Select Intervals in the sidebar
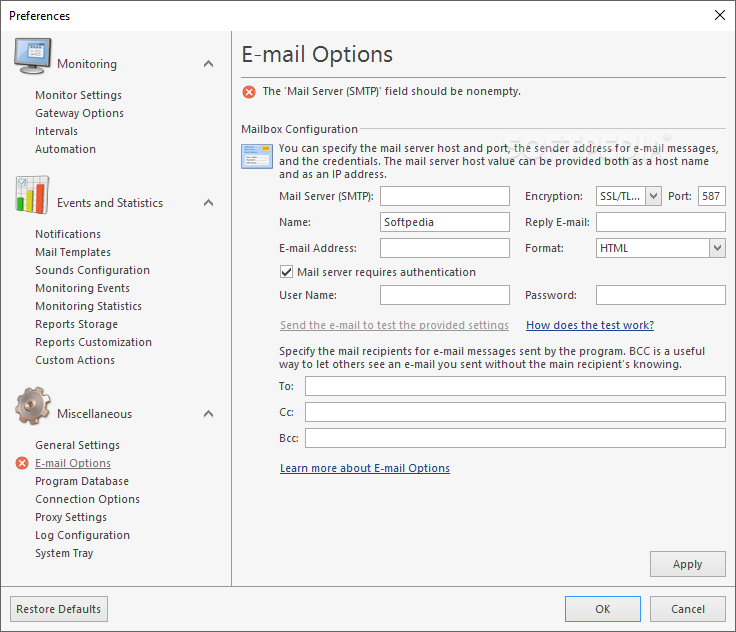 click(x=56, y=131)
